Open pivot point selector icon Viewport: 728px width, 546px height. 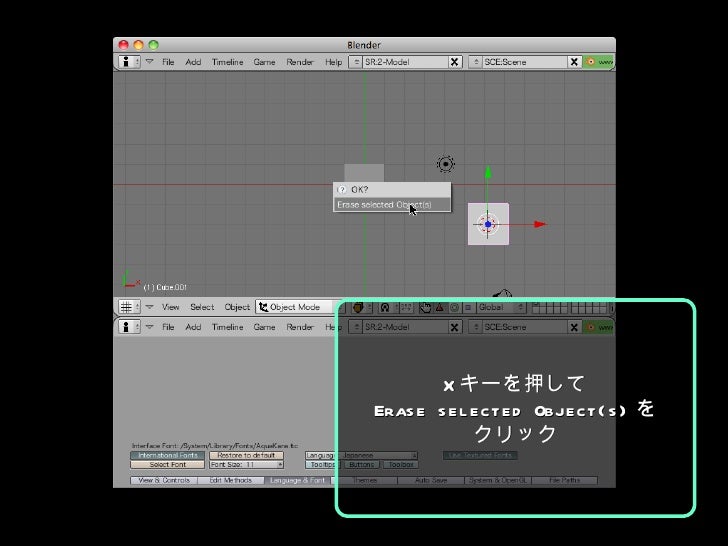(388, 307)
